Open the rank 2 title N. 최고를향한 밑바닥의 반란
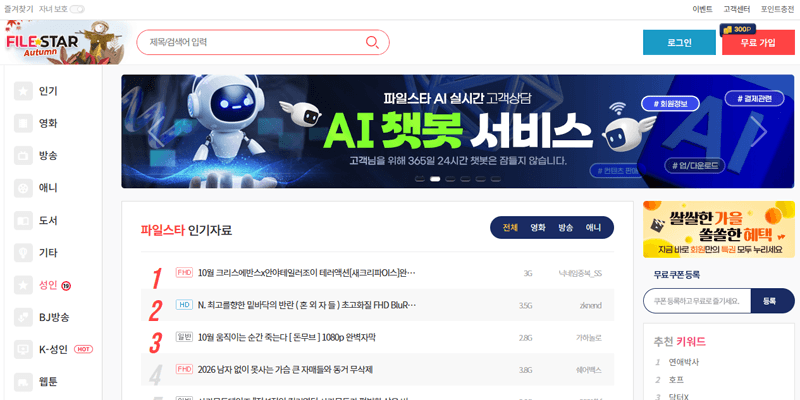Image resolution: width=800 pixels, height=400 pixels. click(307, 305)
